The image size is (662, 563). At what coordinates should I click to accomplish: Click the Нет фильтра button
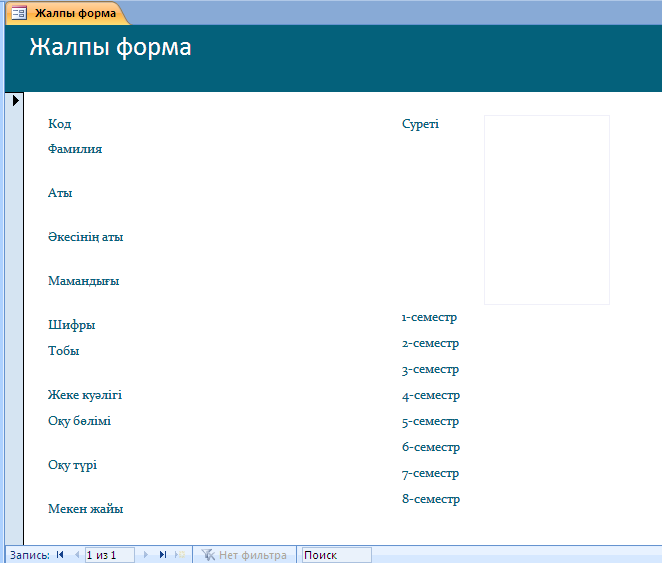point(244,555)
